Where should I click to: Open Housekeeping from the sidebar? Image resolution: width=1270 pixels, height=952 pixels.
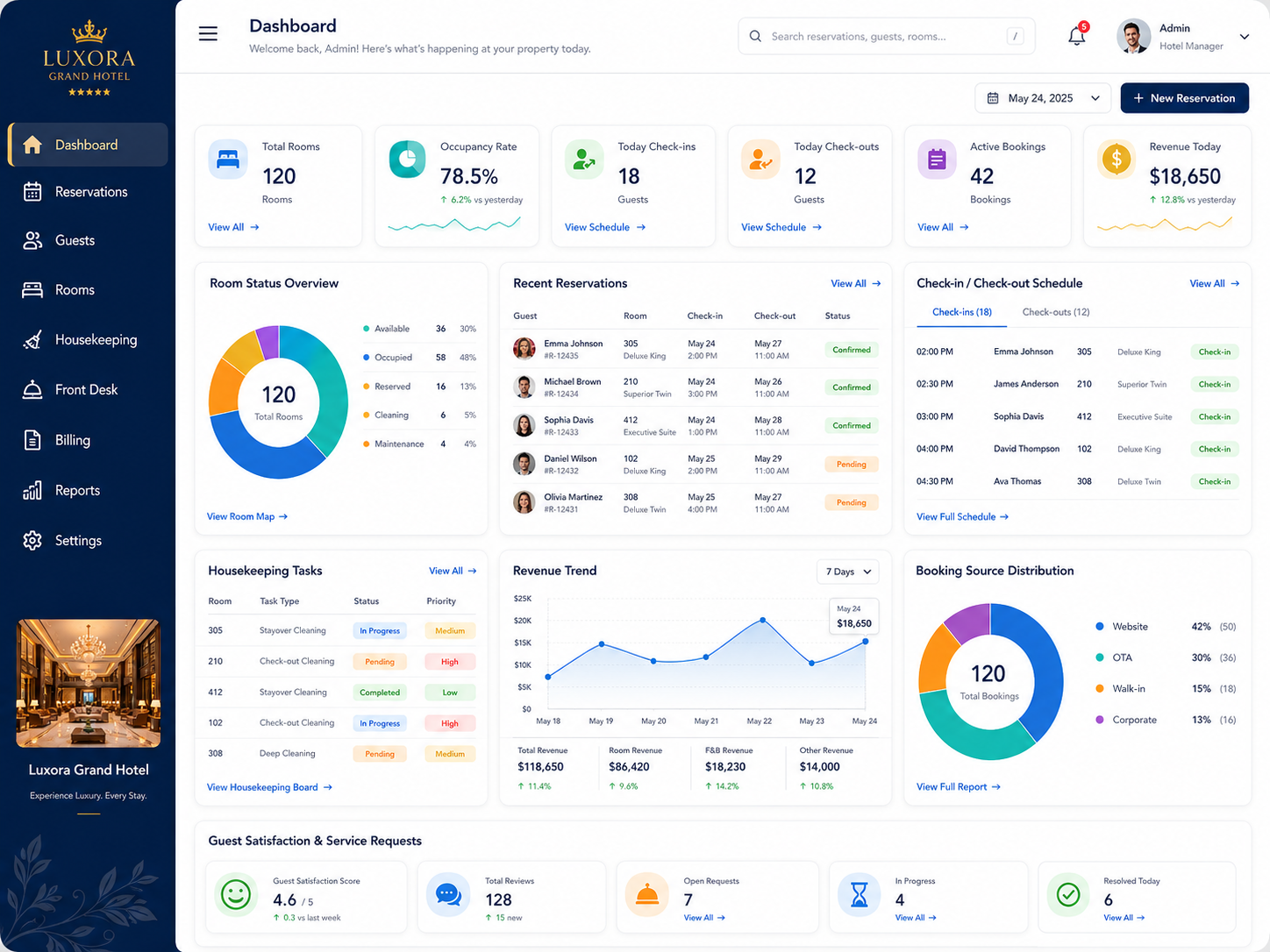click(89, 340)
